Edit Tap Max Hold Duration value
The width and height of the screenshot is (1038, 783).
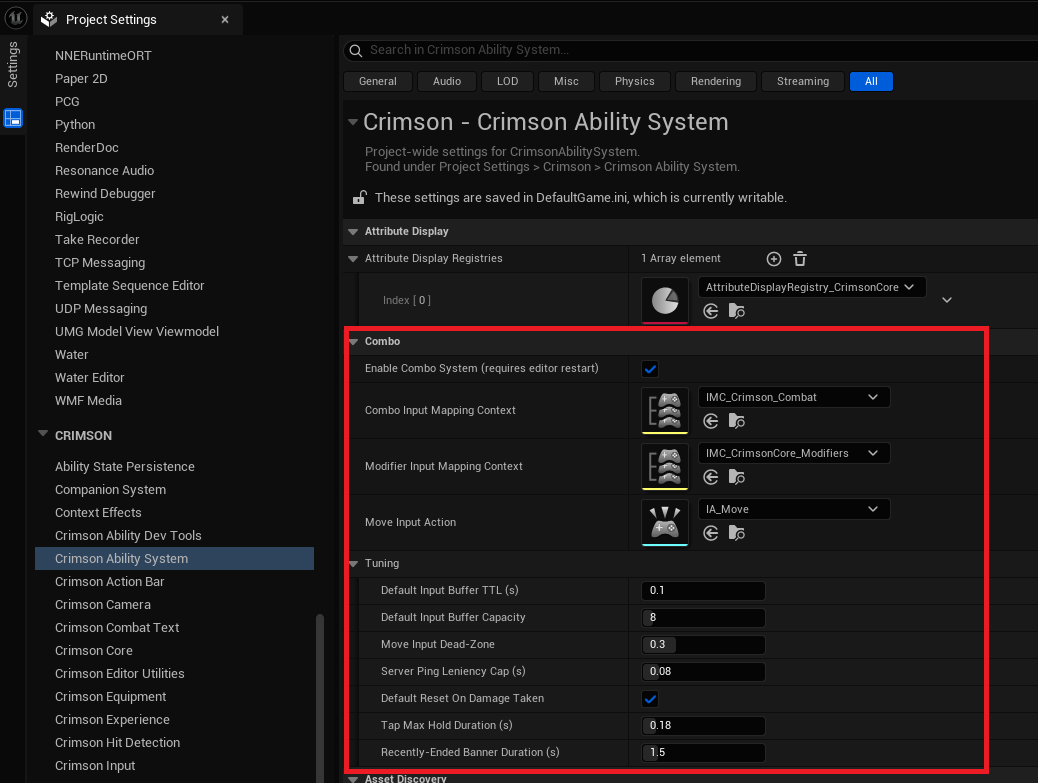pos(703,725)
